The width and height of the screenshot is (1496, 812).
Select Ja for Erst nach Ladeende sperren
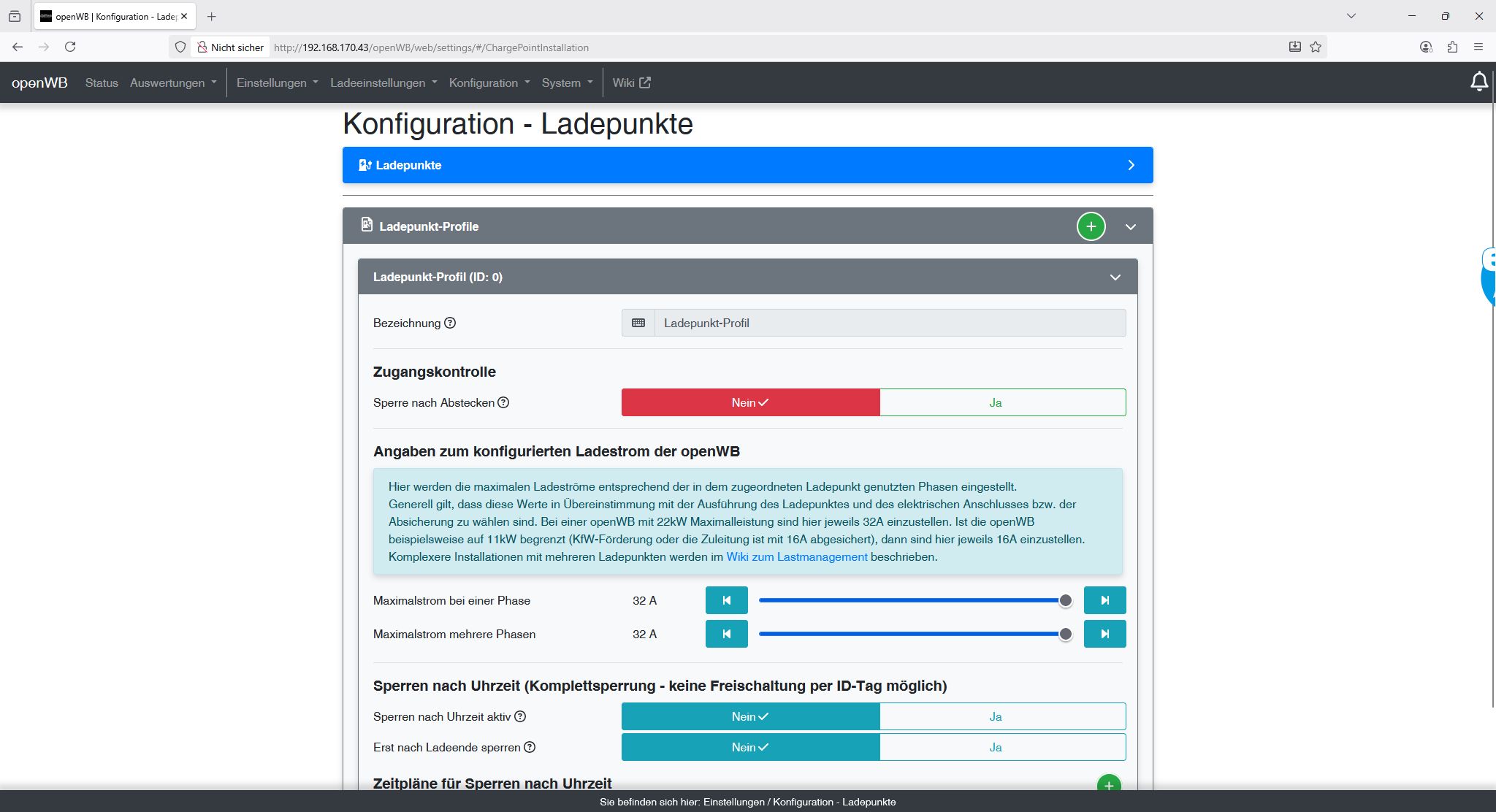(1002, 747)
